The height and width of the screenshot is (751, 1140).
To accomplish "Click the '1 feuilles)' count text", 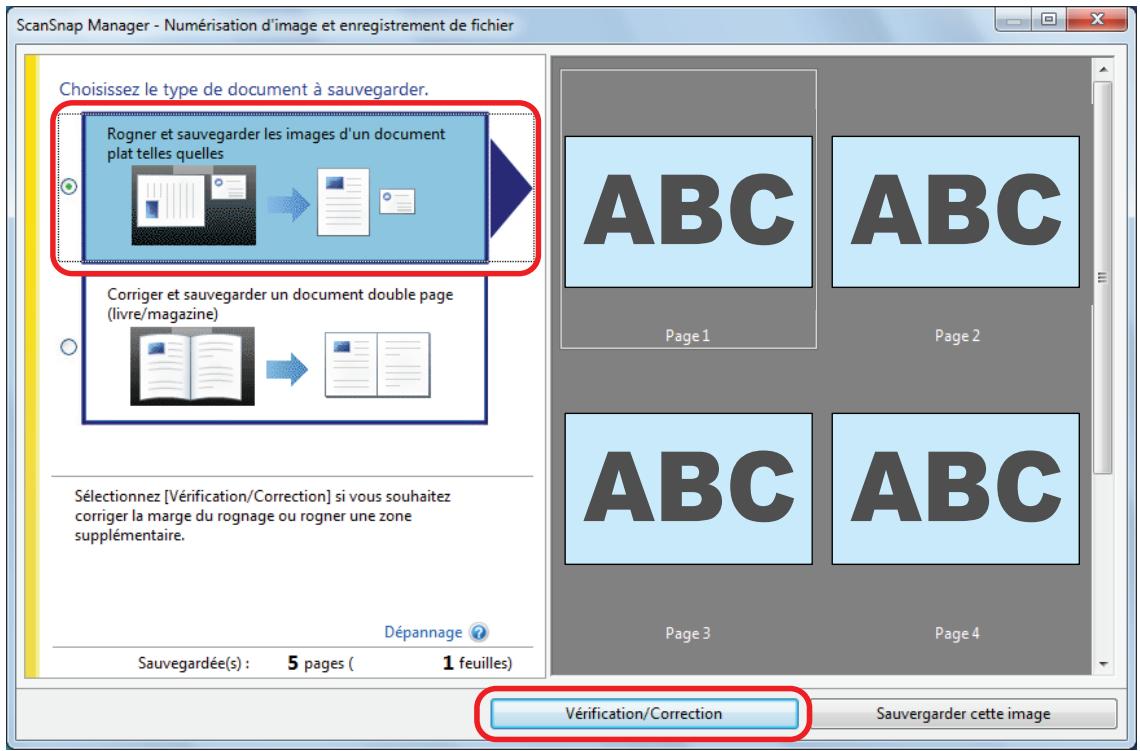I will (x=478, y=663).
